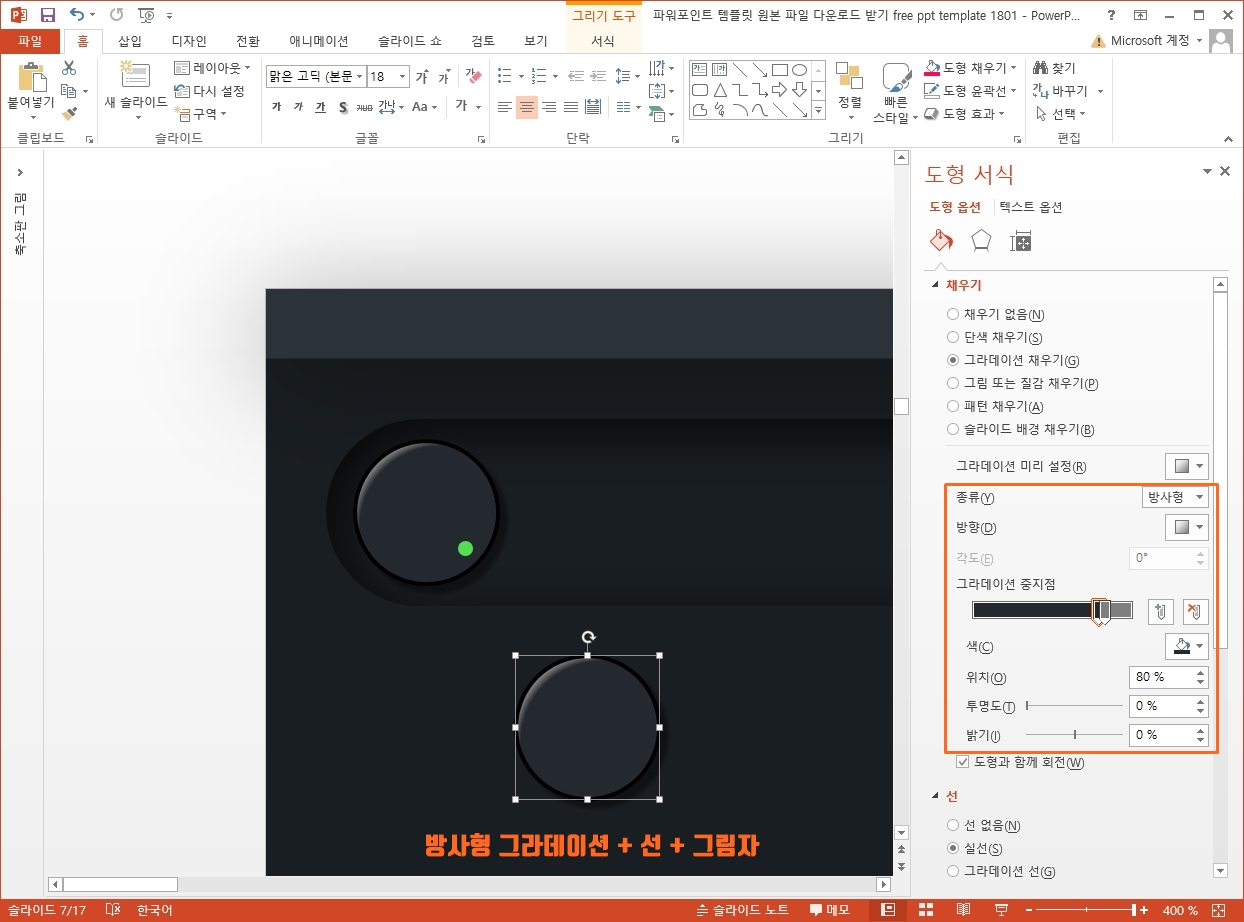Image resolution: width=1244 pixels, height=922 pixels.
Task: Open the Size & Properties tab icon
Action: pos(1020,241)
